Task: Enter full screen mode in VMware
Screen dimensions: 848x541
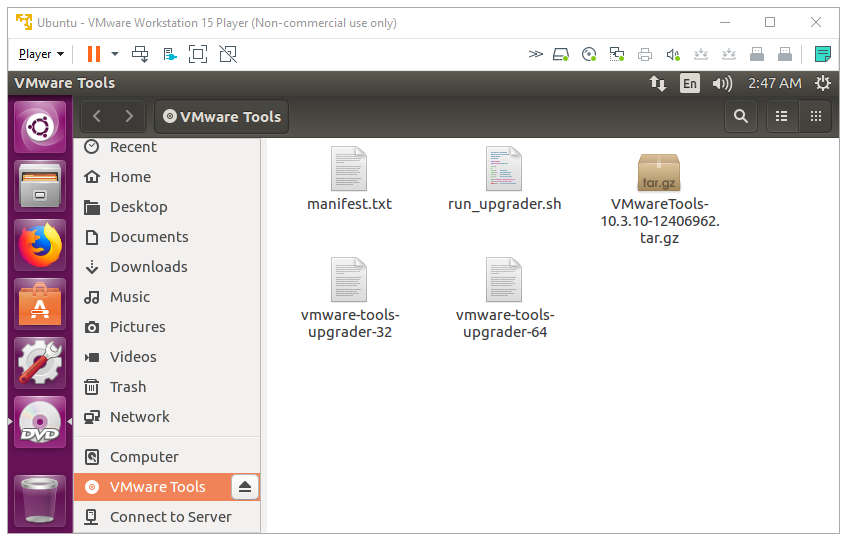Action: click(198, 54)
